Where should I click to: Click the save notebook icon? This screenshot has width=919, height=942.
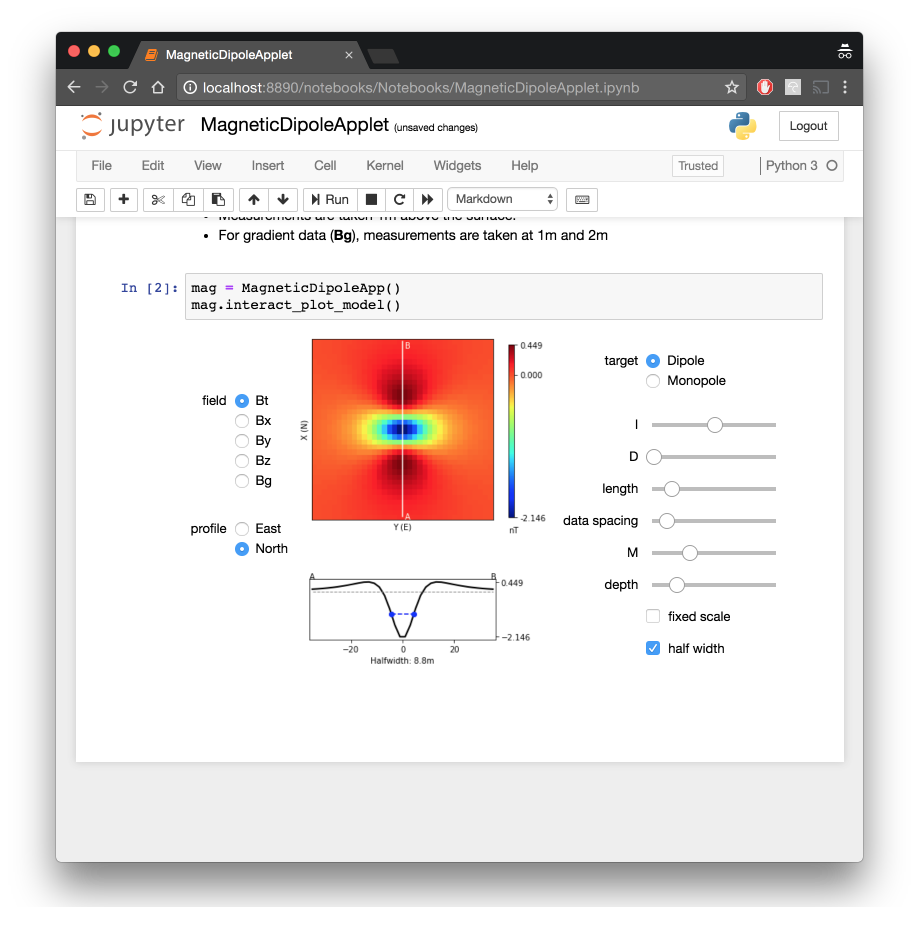click(x=90, y=200)
